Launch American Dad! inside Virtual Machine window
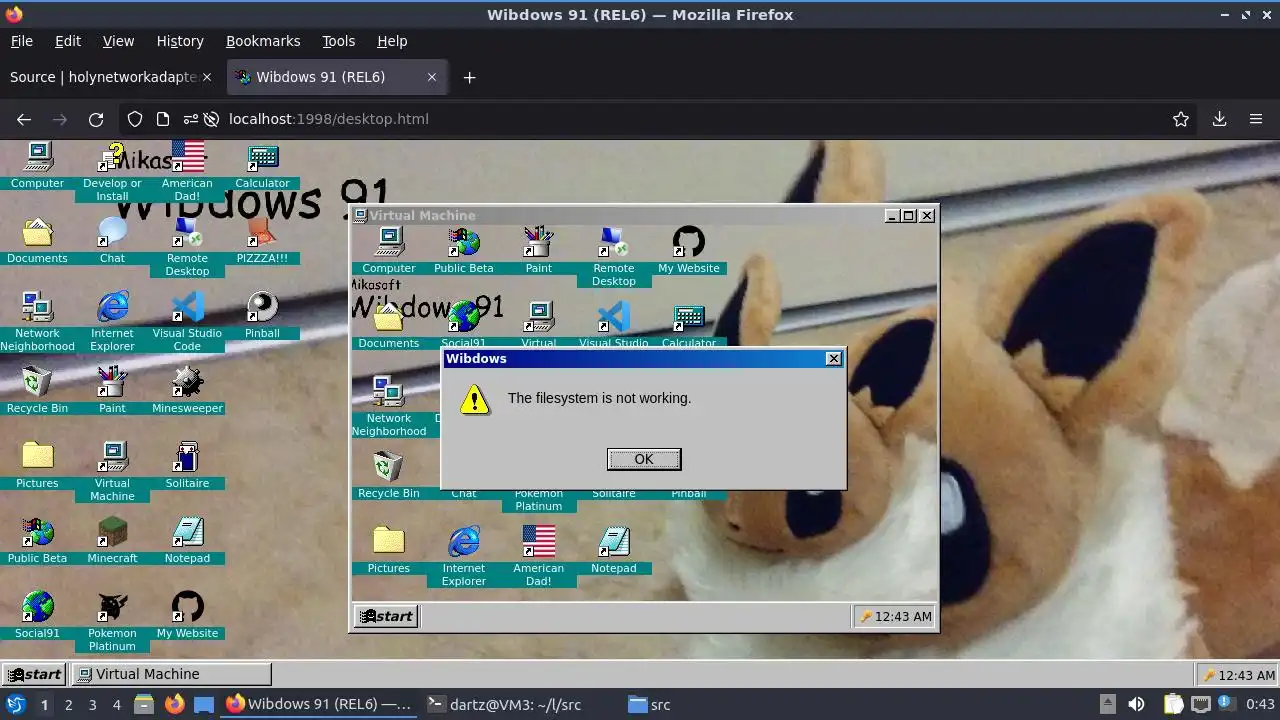1280x720 pixels. 538,556
